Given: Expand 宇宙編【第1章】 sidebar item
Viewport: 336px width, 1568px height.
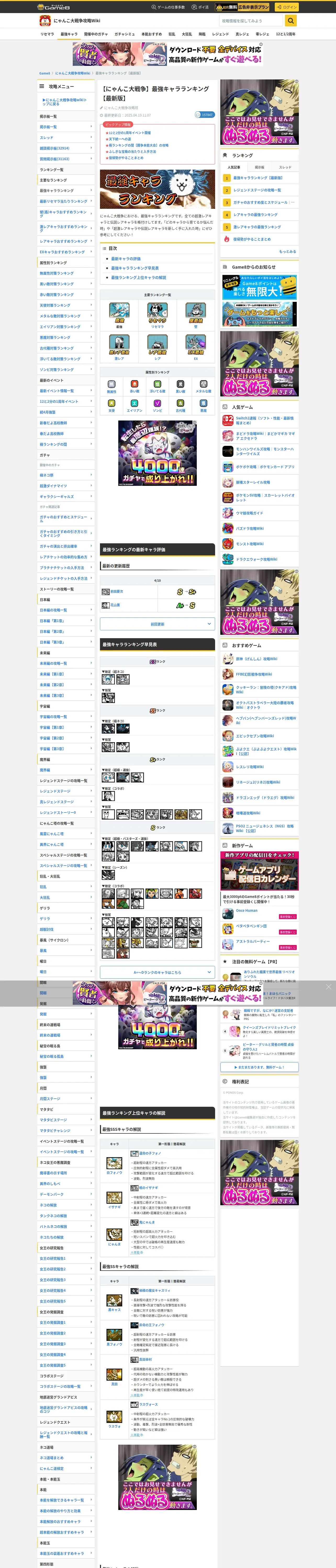Looking at the screenshot, I should [x=66, y=727].
